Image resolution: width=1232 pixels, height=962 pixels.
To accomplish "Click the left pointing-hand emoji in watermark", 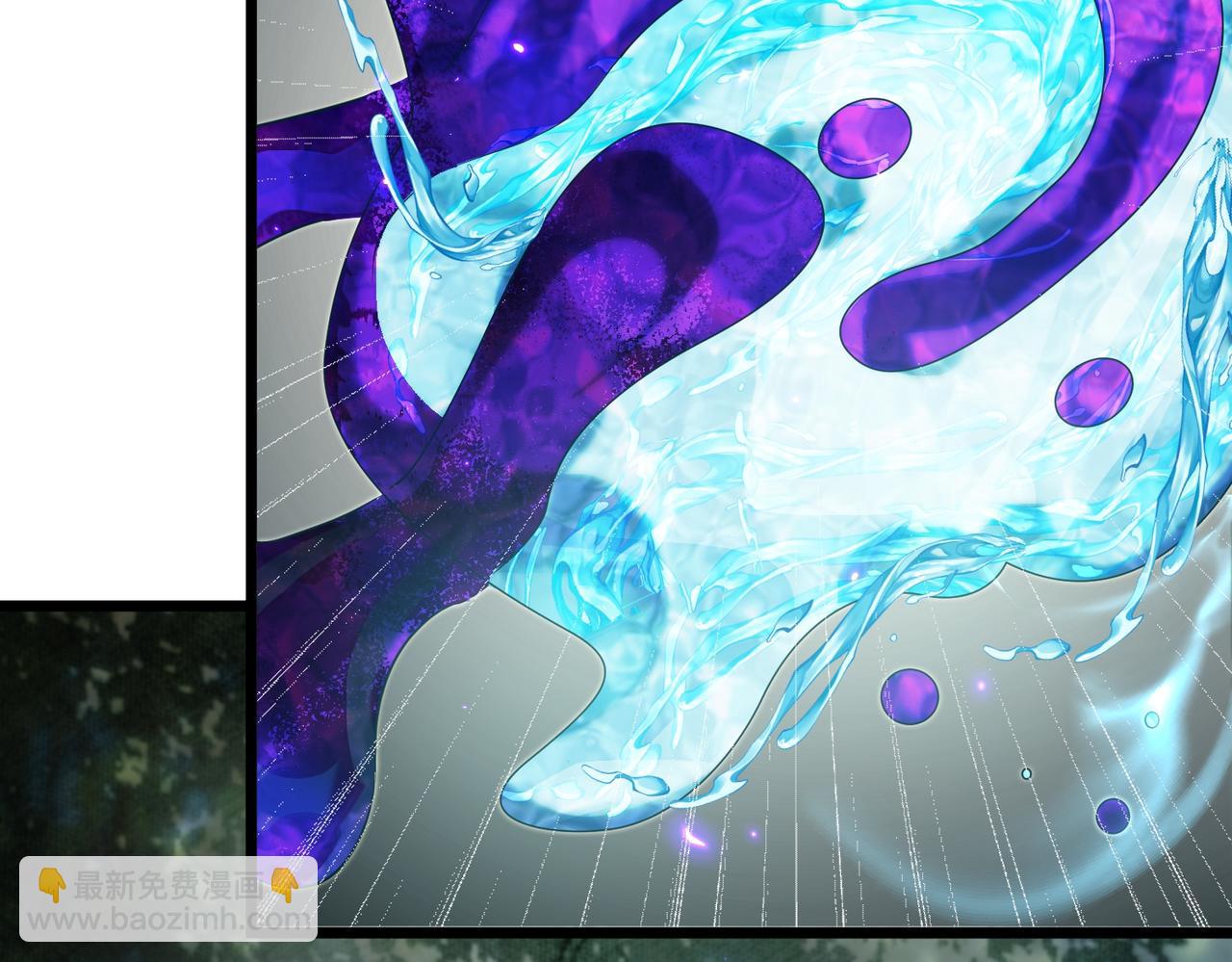I will click(50, 884).
